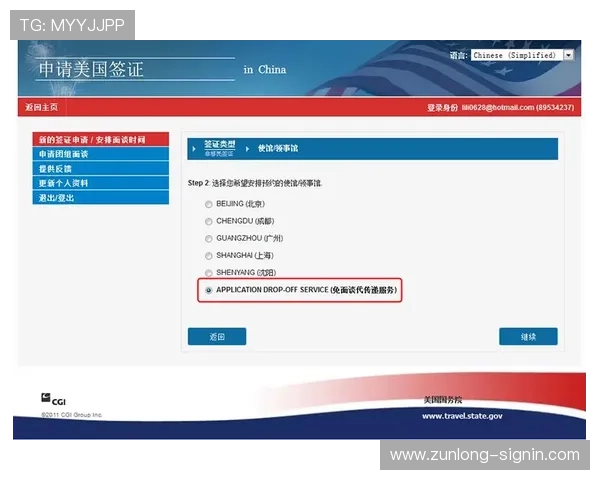Image resolution: width=600 pixels, height=480 pixels.
Task: Click the 申请美国签证 site title
Action: coord(91,69)
